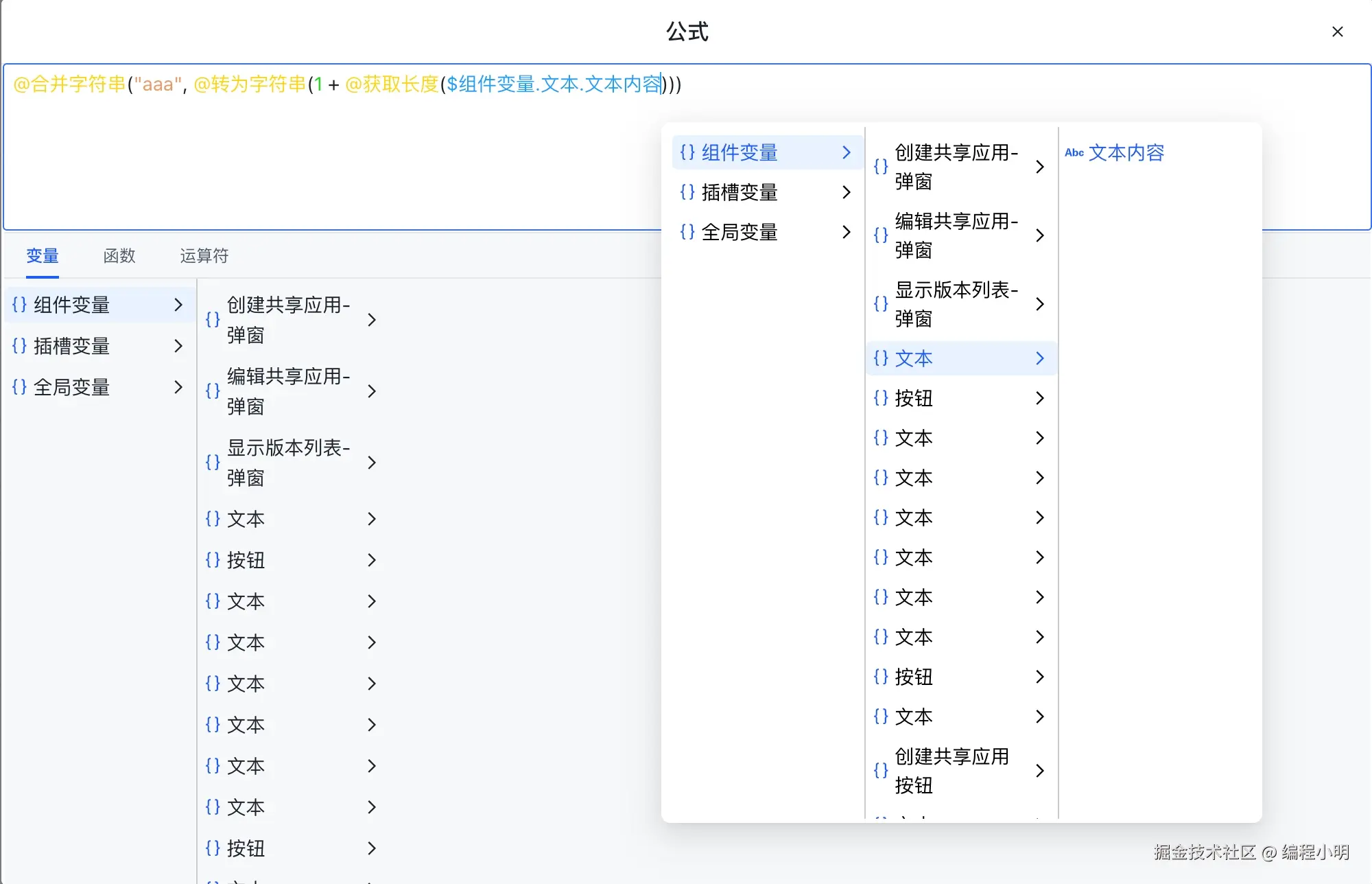Switch to the 函数 tab

pyautogui.click(x=119, y=256)
